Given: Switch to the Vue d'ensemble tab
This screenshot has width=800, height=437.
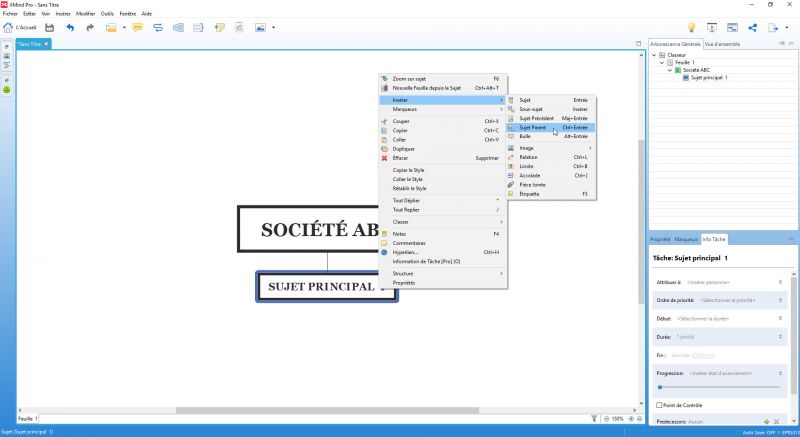Looking at the screenshot, I should pyautogui.click(x=722, y=44).
